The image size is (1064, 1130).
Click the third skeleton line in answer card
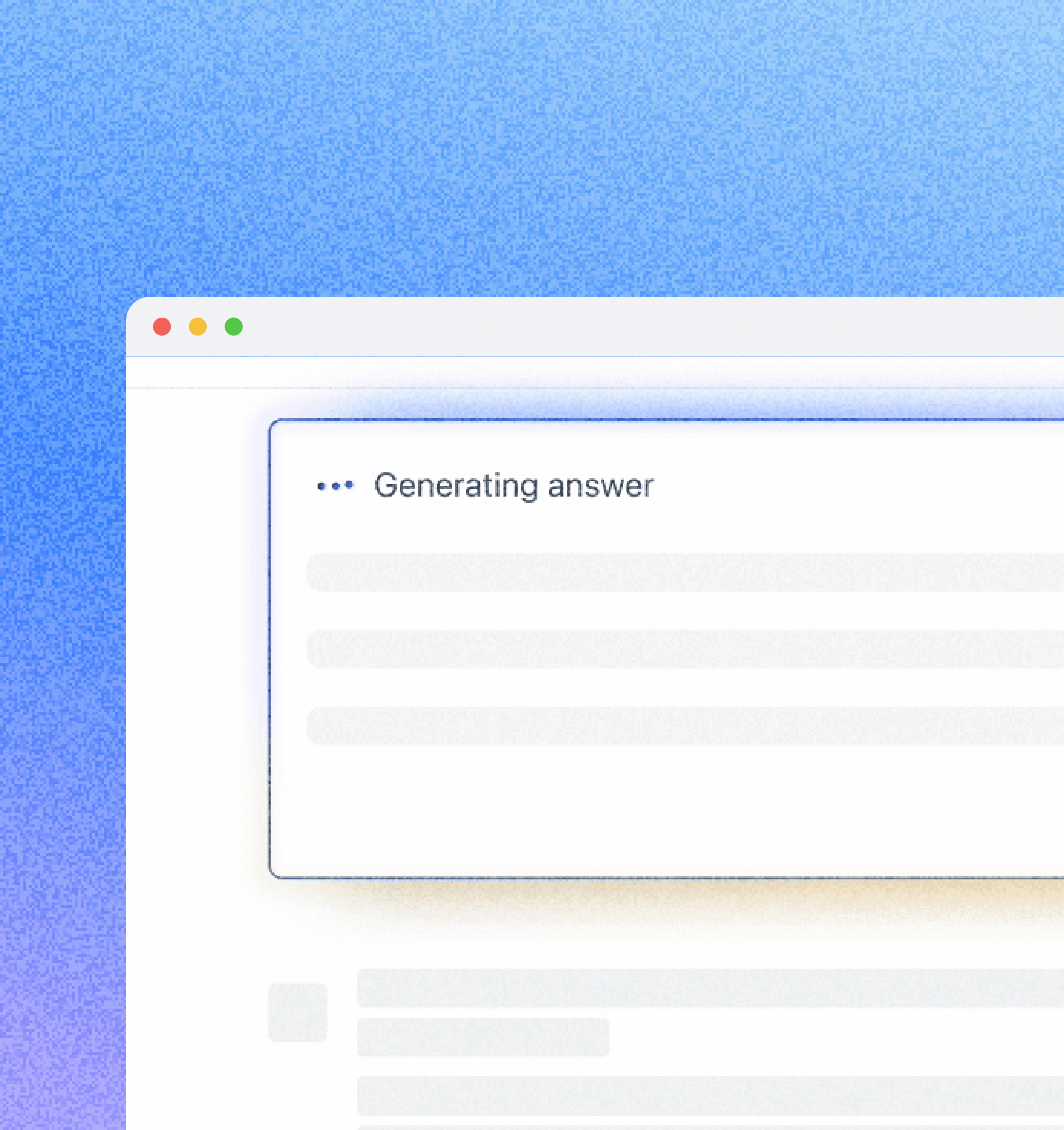(x=682, y=726)
